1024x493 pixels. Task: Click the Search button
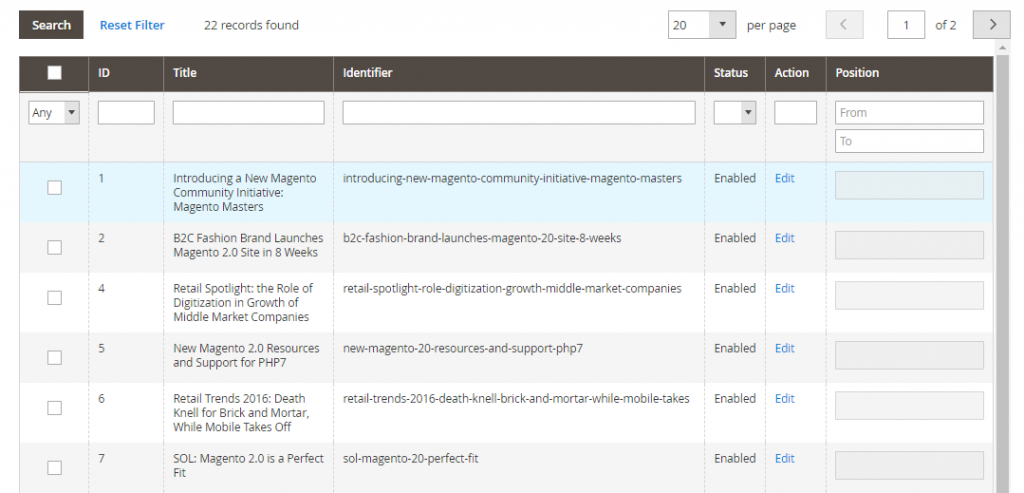pos(51,25)
